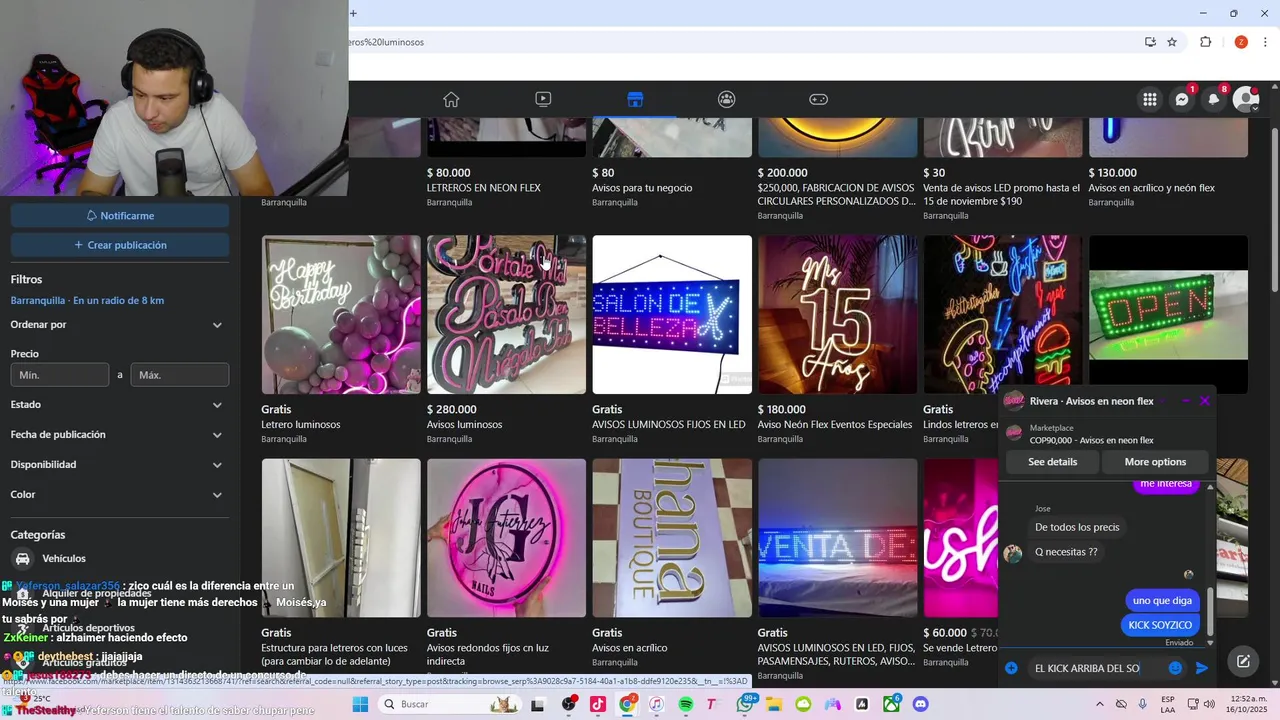Expand Fecha de publicación filter
The image size is (1280, 720).
click(x=118, y=435)
